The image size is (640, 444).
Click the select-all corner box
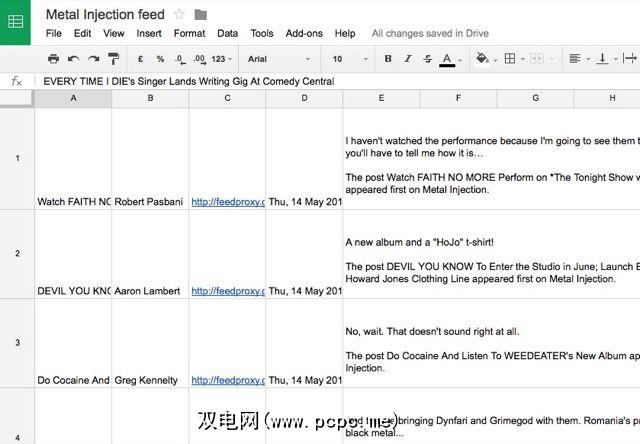(x=16, y=98)
